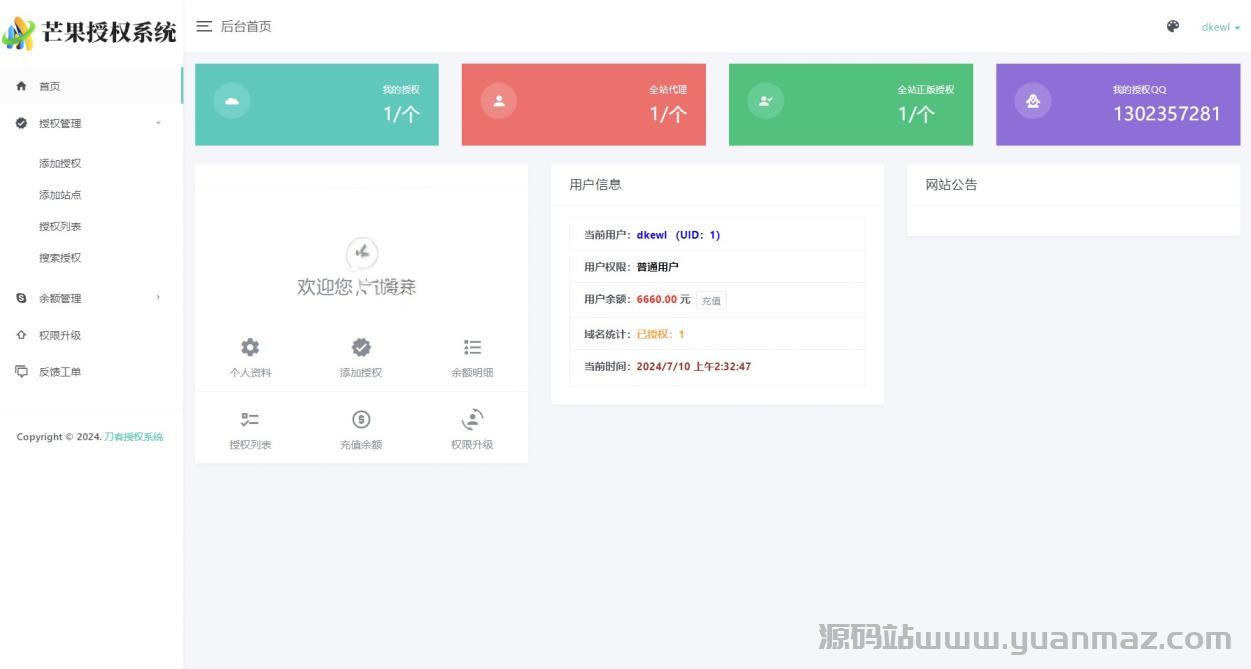Click the 充值 button beside balance
Image resolution: width=1251 pixels, height=669 pixels.
coord(711,300)
